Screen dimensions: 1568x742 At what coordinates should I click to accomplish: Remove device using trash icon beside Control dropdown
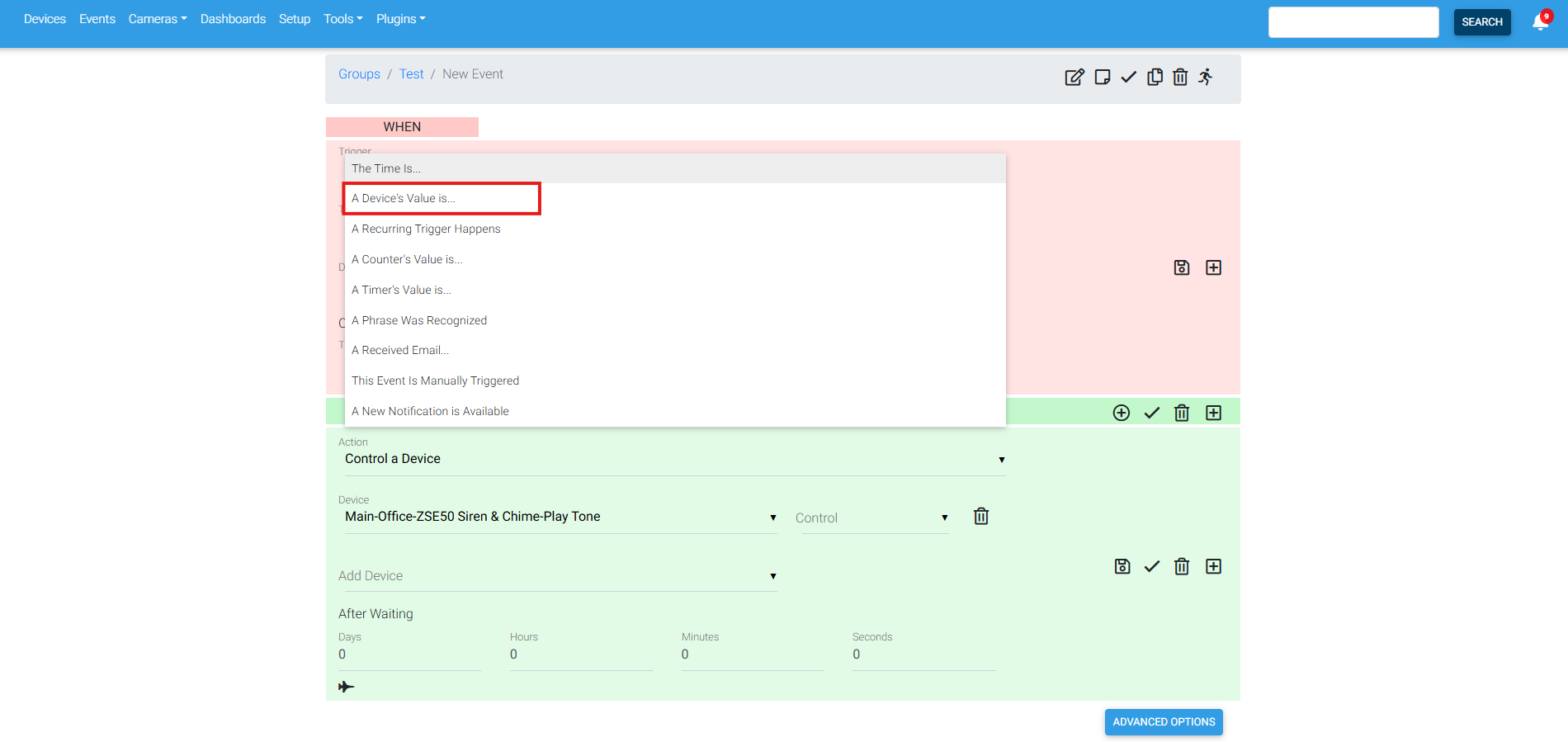click(x=981, y=517)
